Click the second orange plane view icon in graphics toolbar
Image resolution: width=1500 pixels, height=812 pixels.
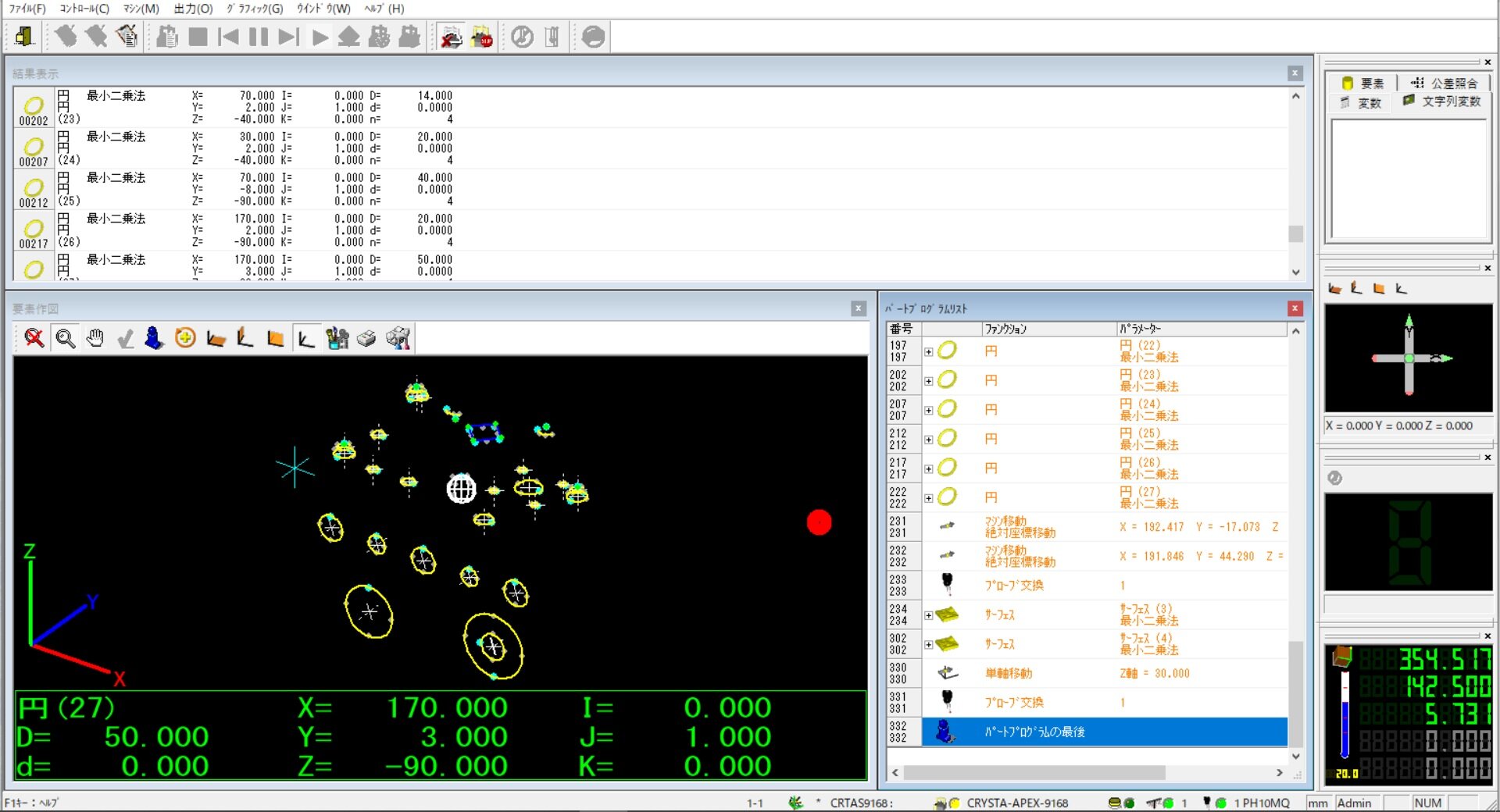coord(245,338)
